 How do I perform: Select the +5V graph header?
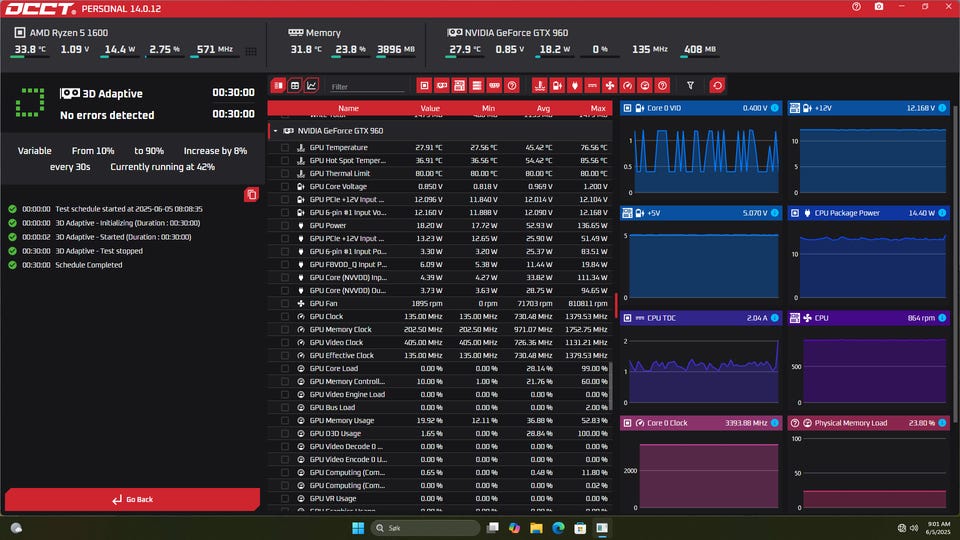coord(701,213)
